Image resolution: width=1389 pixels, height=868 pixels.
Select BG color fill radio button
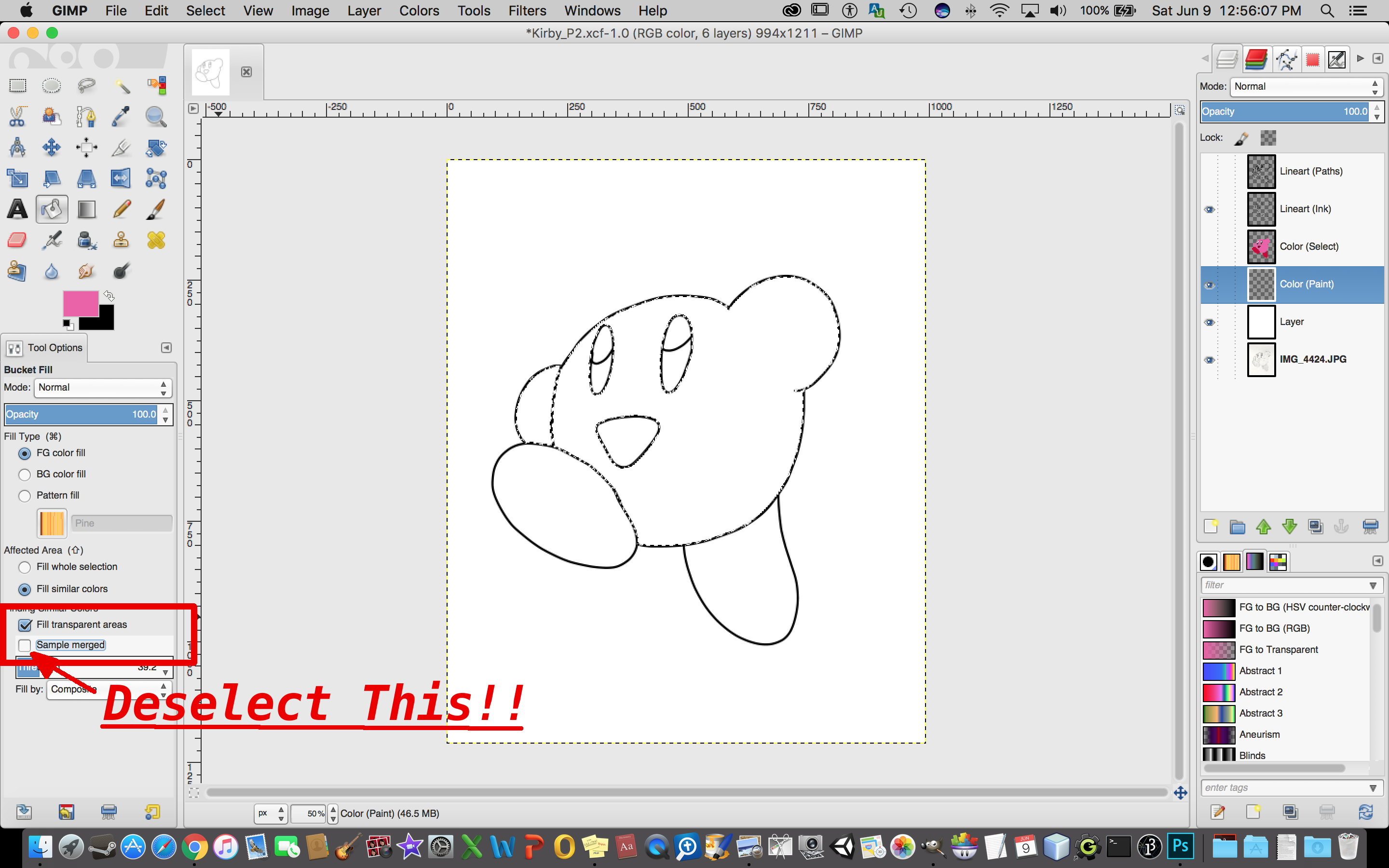point(24,475)
